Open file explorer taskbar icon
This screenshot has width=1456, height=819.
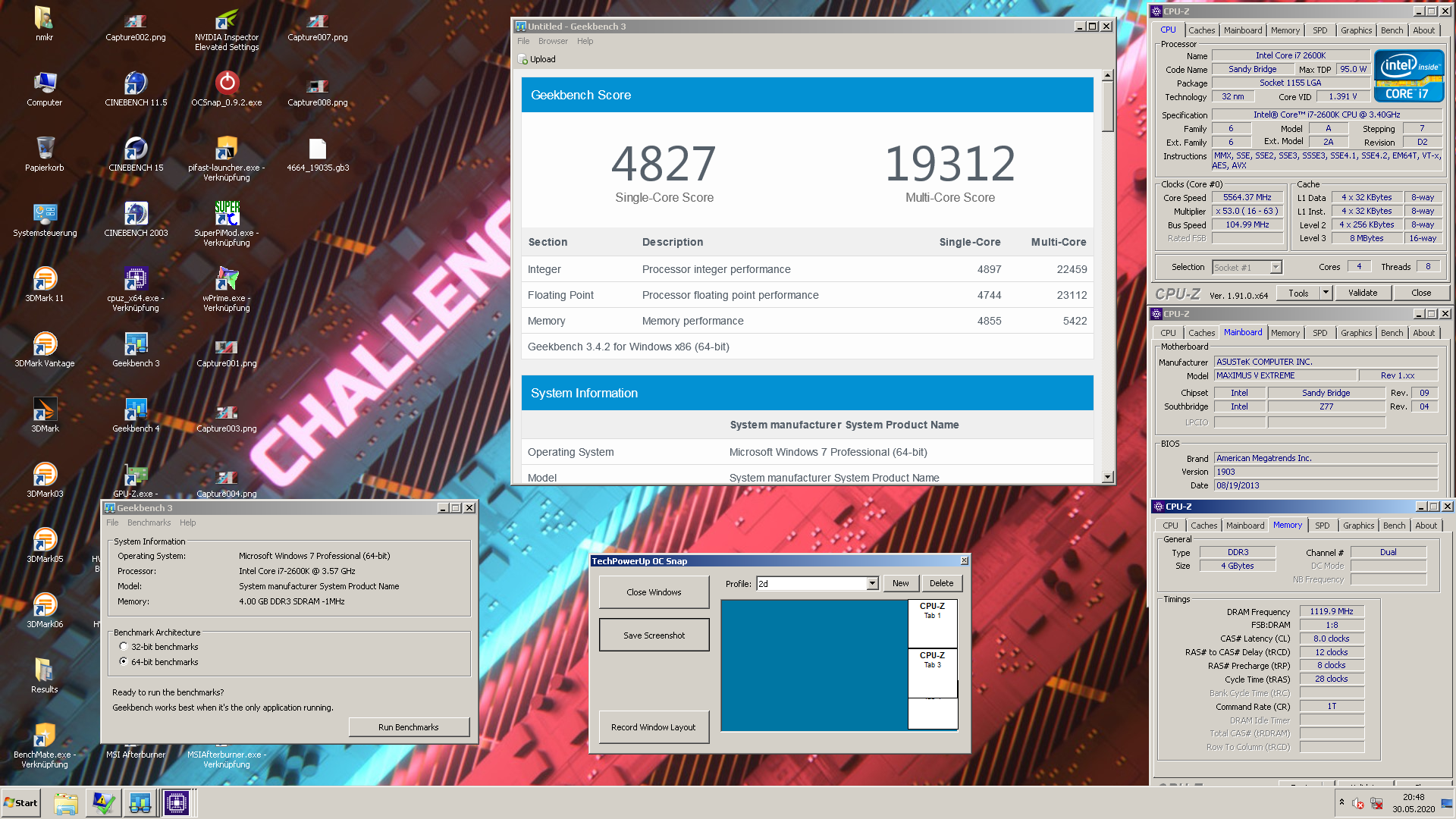pos(66,803)
